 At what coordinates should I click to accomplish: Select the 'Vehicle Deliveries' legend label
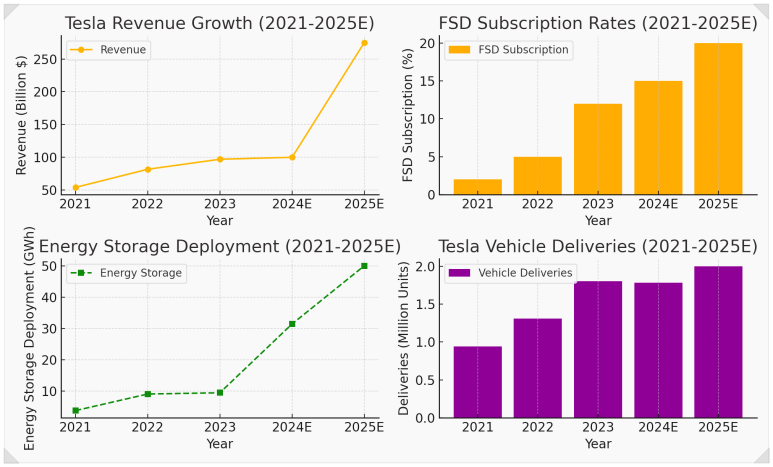click(x=525, y=273)
